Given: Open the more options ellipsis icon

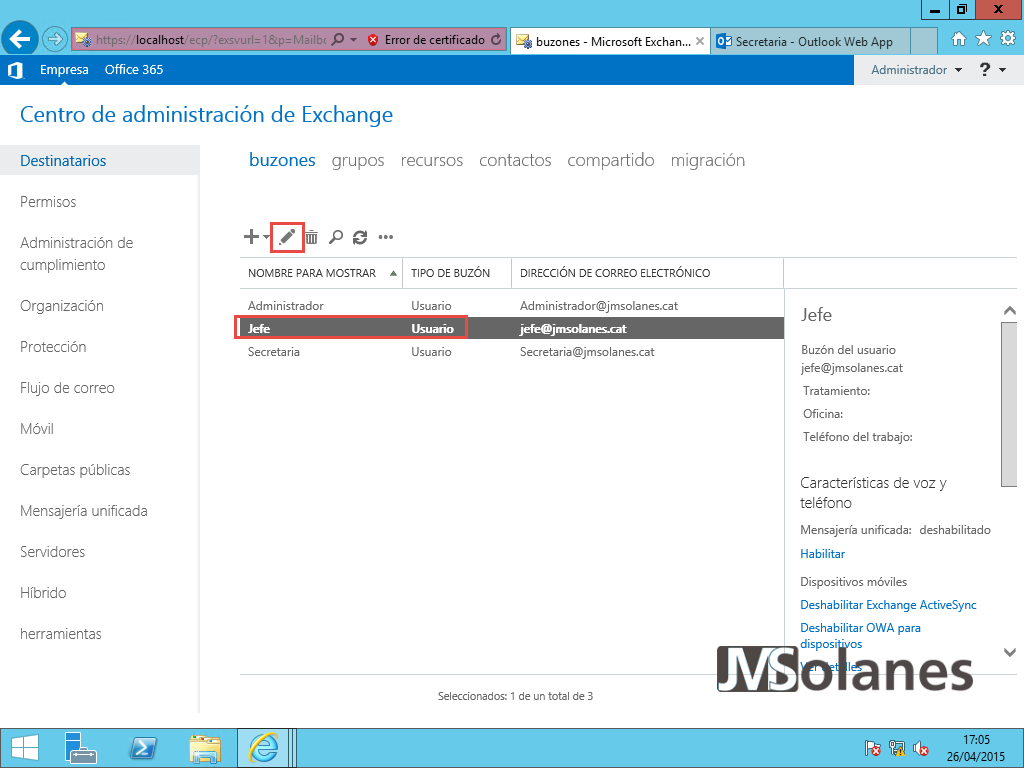Looking at the screenshot, I should click(386, 237).
